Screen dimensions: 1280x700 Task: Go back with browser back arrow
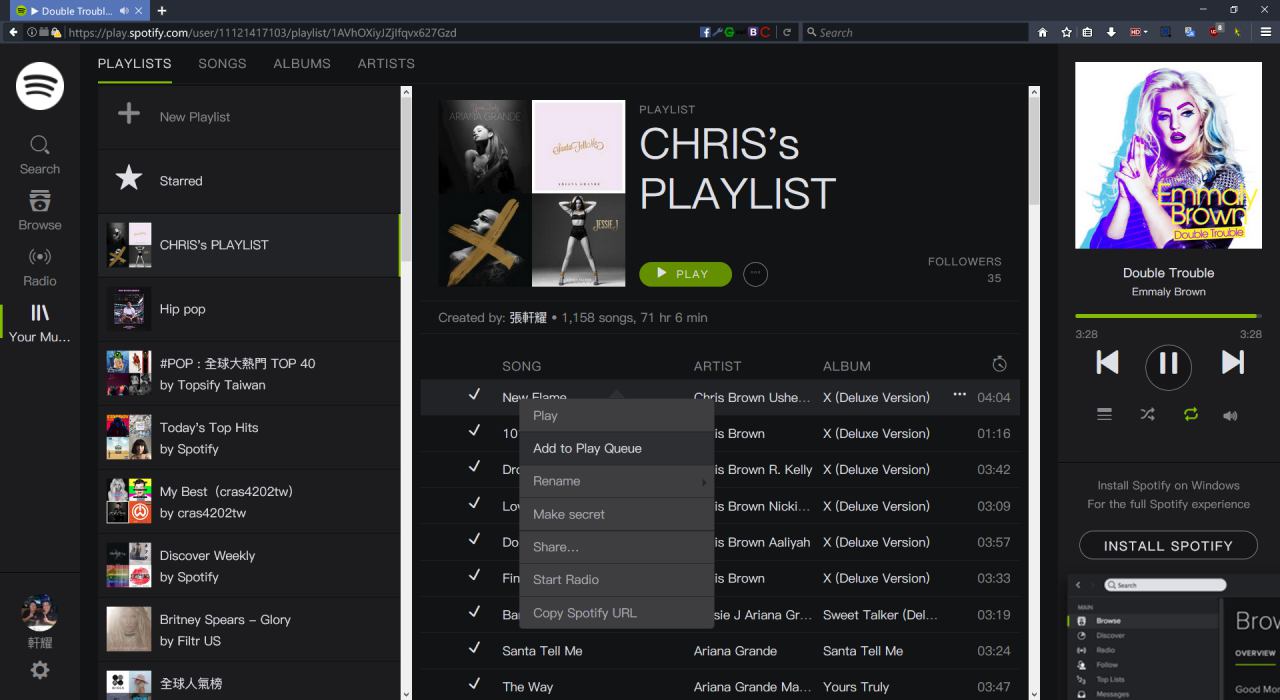[13, 32]
